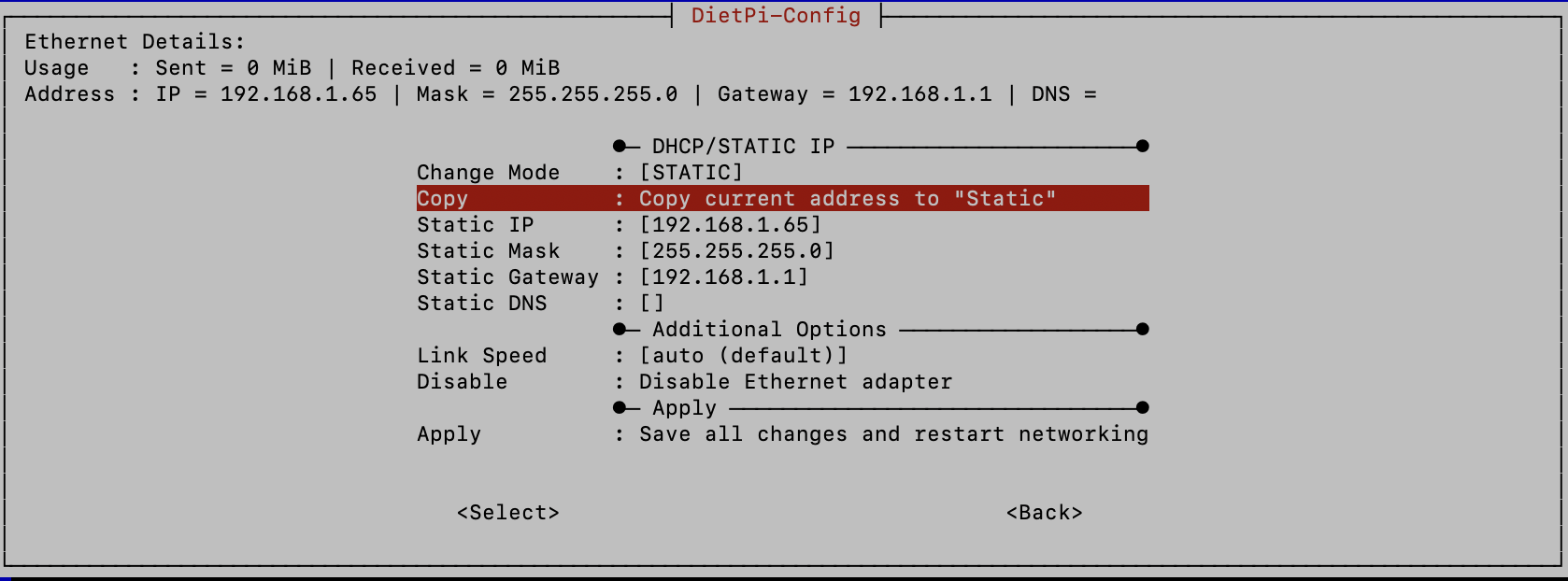1568x581 pixels.
Task: Click the [STATIC] mode value
Action: pos(691,173)
